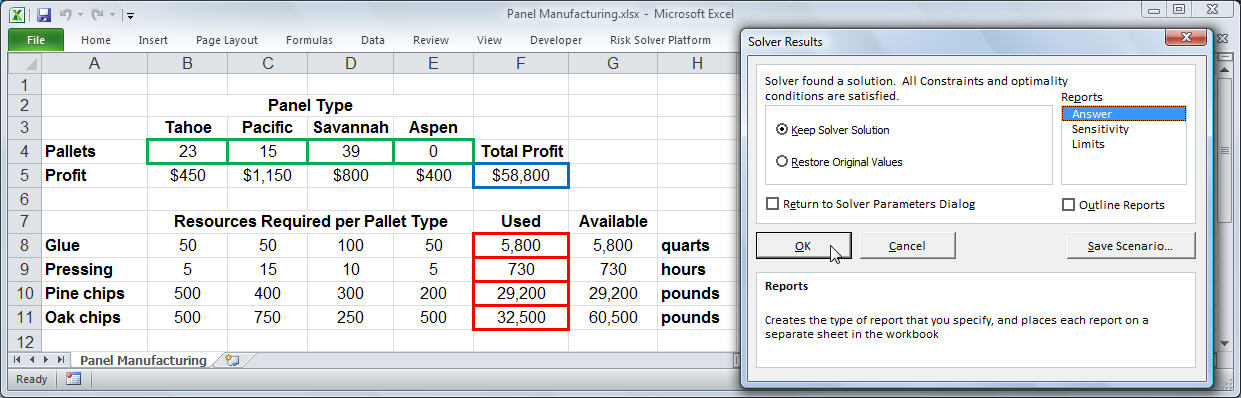Switch to the Home ribbon tab
The height and width of the screenshot is (398, 1241).
96,40
